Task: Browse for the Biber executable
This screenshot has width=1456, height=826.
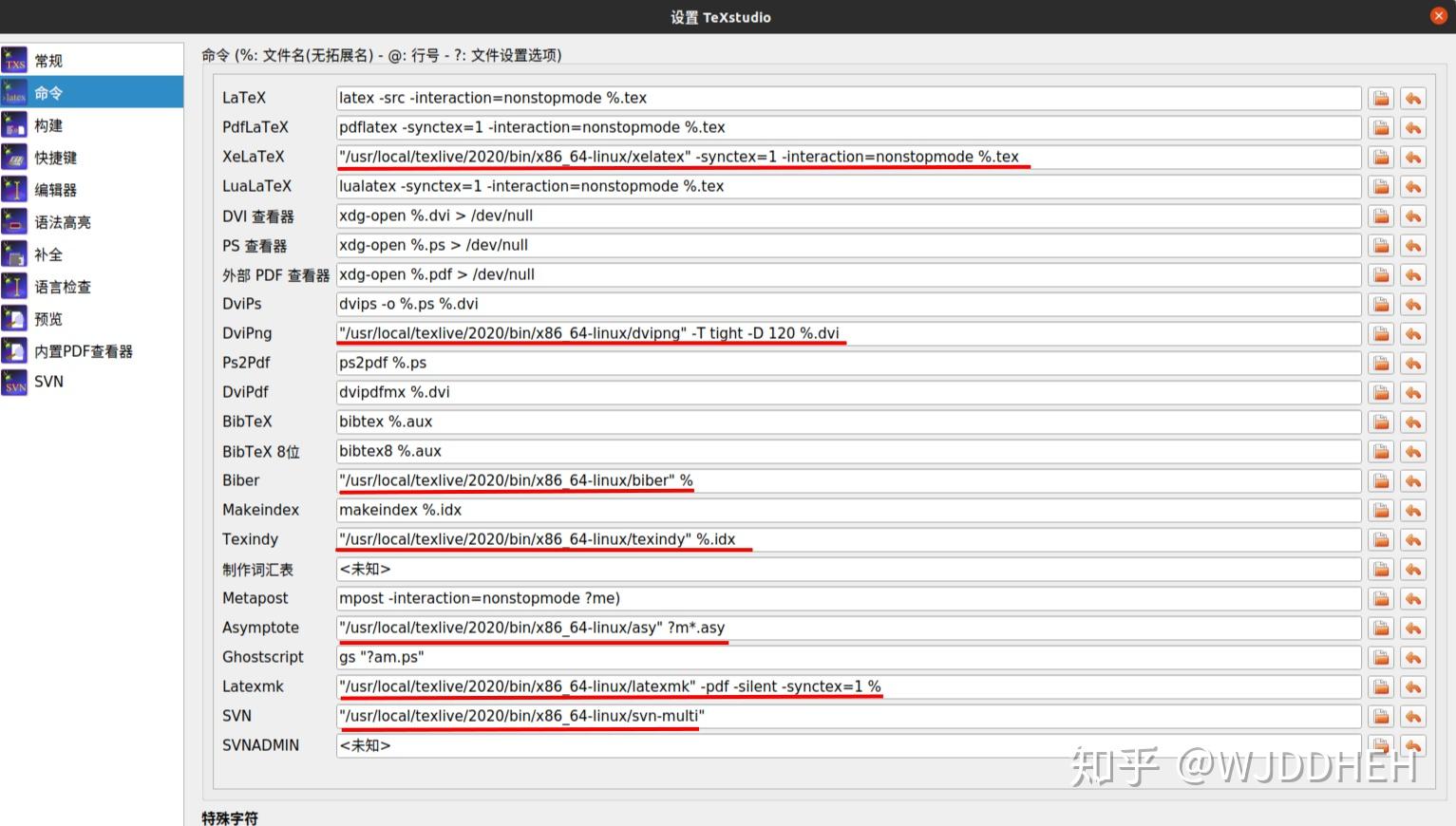Action: pos(1381,481)
